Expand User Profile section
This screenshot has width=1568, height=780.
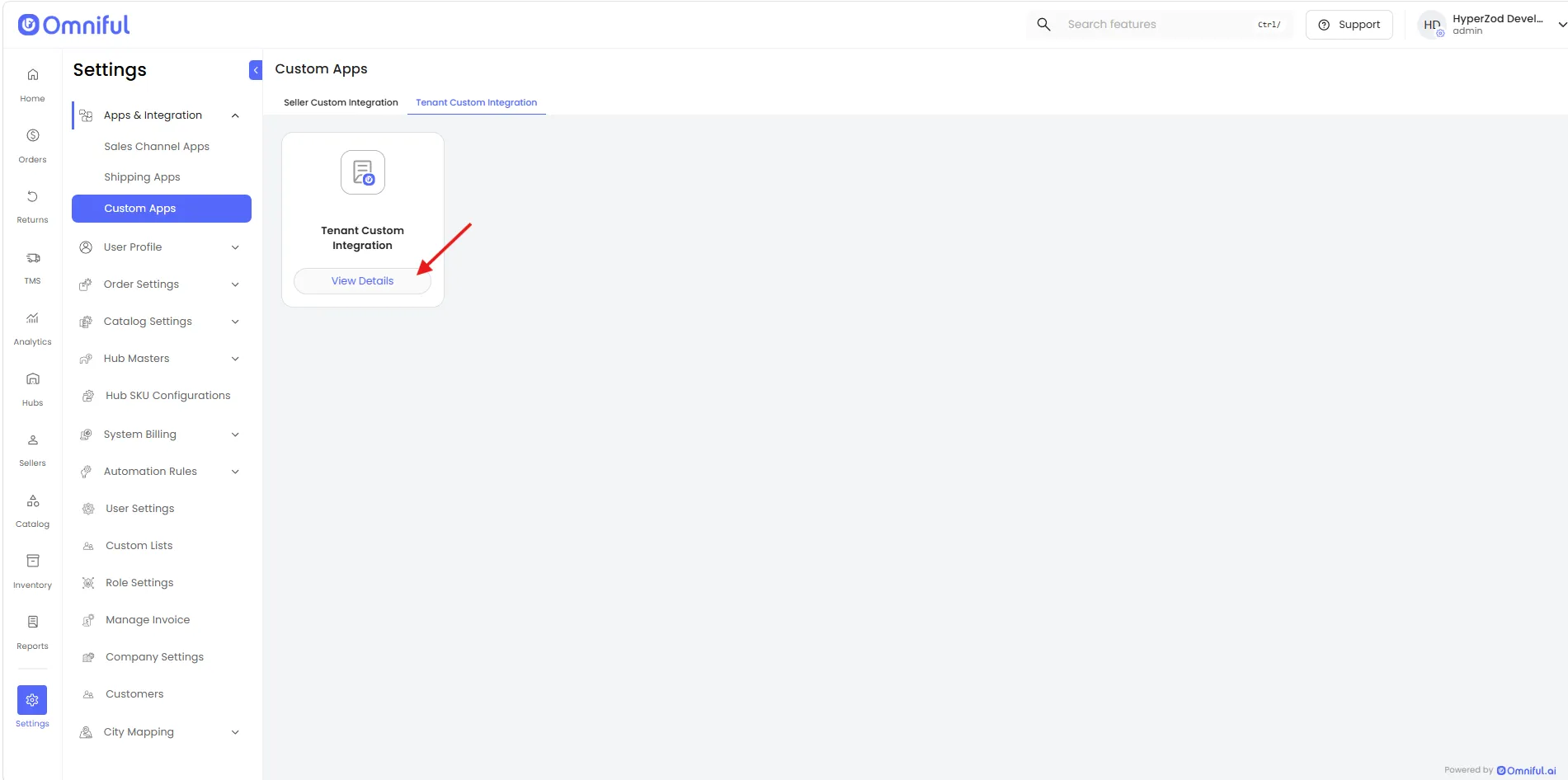coord(235,247)
